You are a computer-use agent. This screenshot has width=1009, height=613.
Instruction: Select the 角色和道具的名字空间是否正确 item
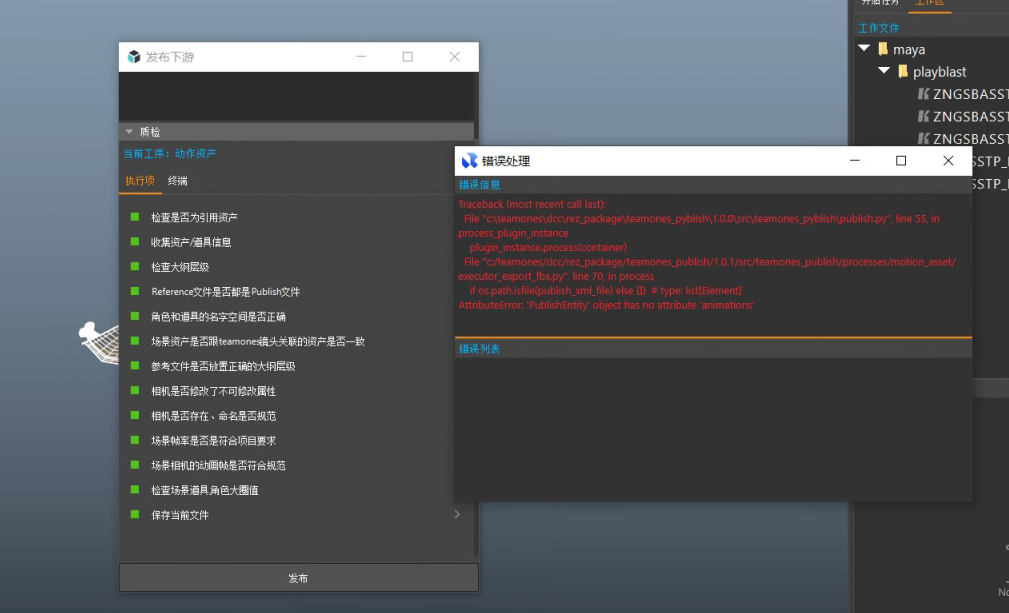[x=218, y=316]
